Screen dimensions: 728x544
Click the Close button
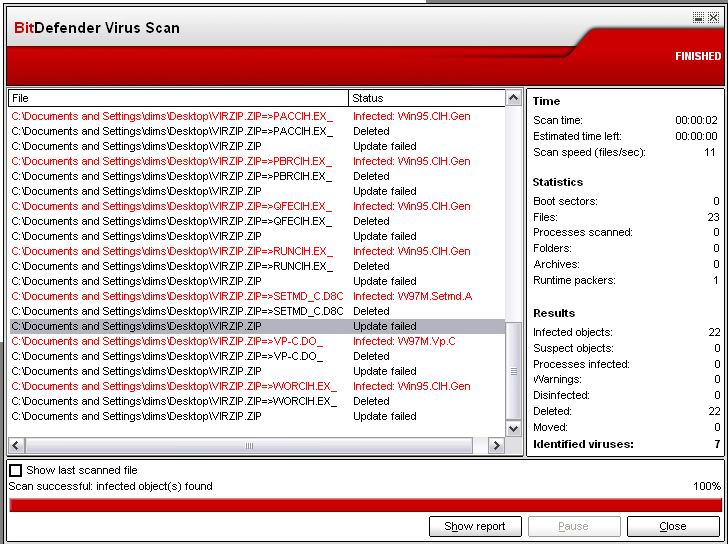point(673,526)
